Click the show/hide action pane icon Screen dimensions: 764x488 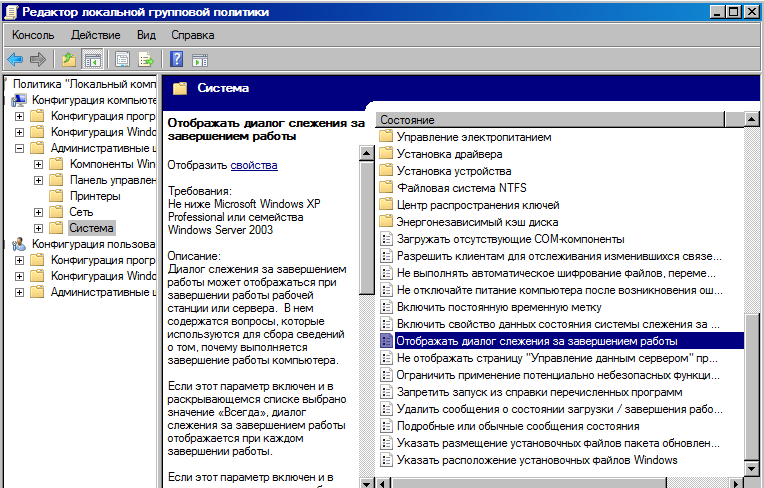click(199, 59)
